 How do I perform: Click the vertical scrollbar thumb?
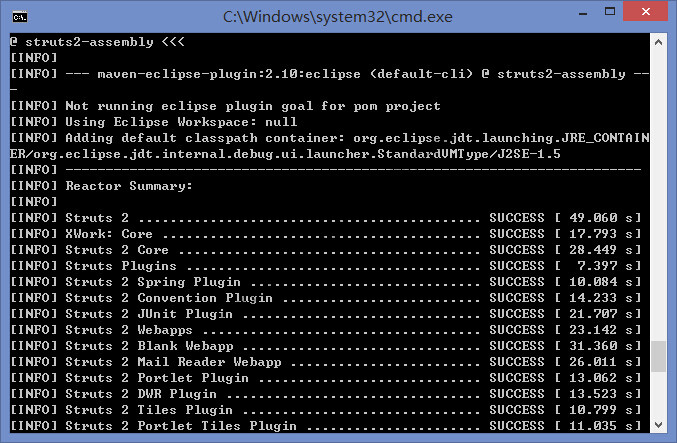pos(658,357)
